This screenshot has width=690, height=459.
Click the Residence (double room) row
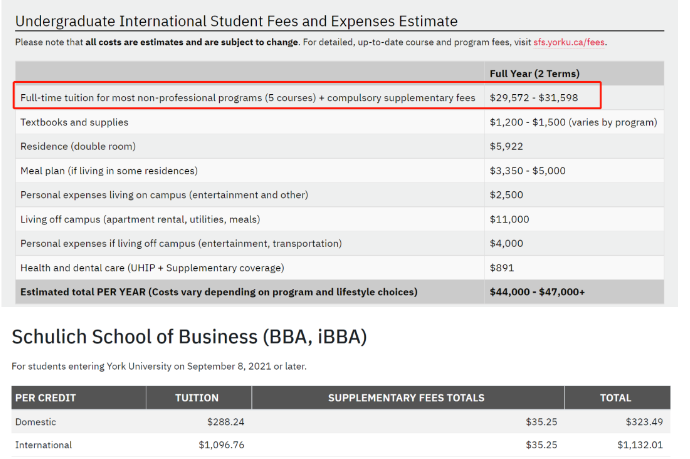[73, 146]
